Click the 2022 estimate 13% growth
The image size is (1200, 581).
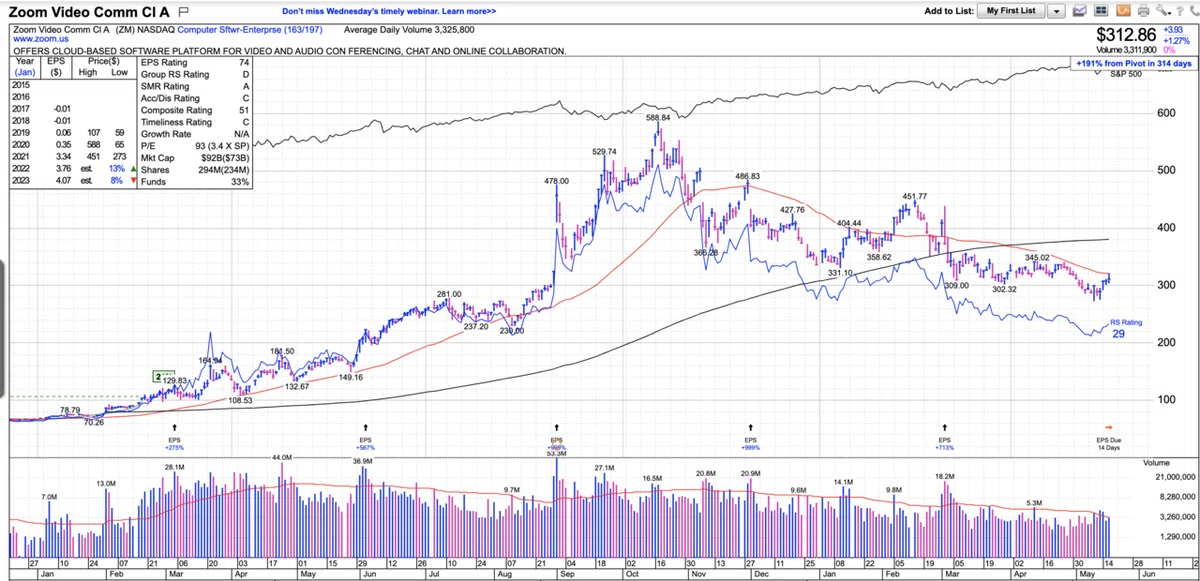(x=119, y=170)
